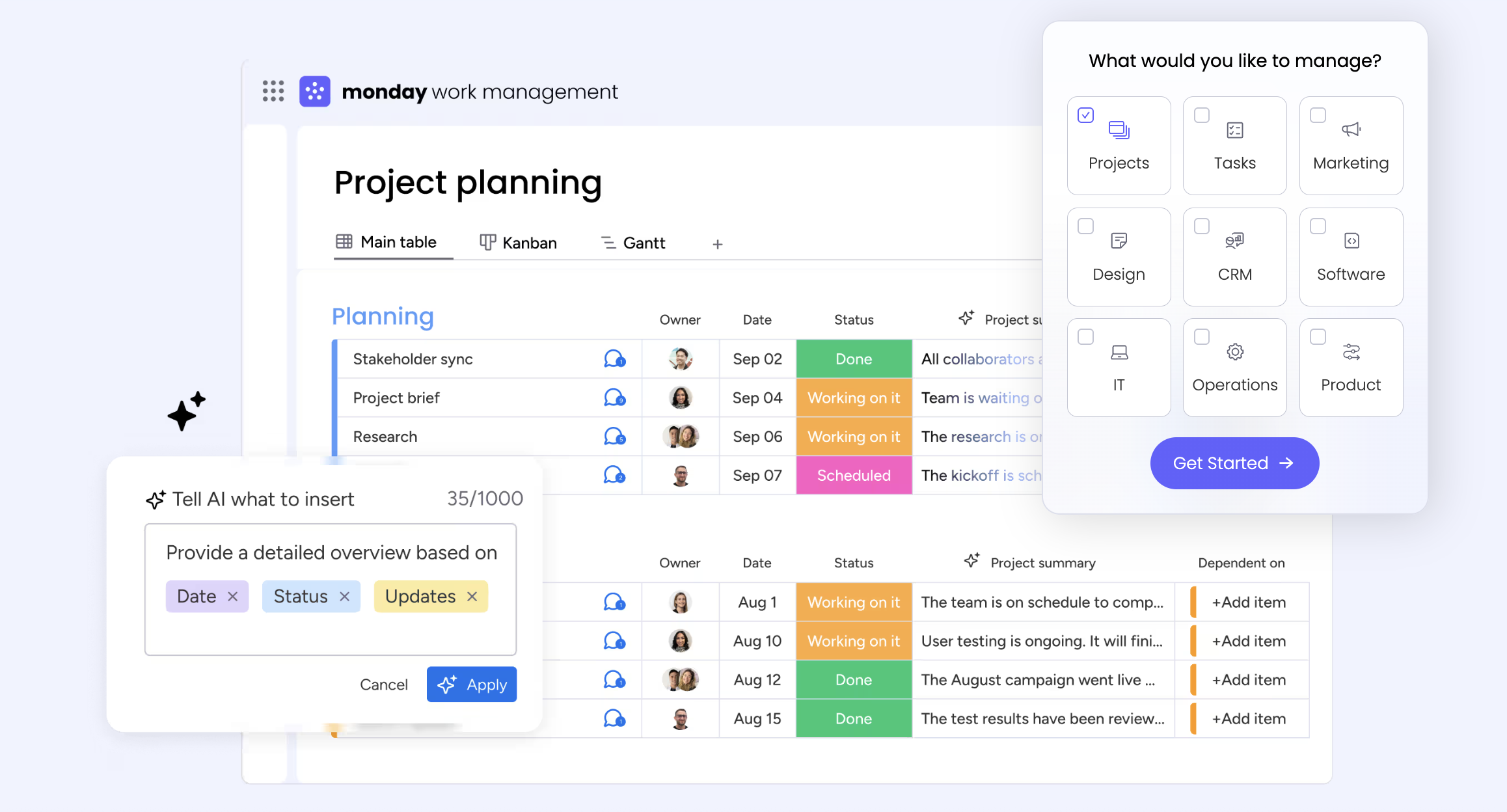Open the pink Scheduled status cell
The width and height of the screenshot is (1507, 812).
coord(854,475)
